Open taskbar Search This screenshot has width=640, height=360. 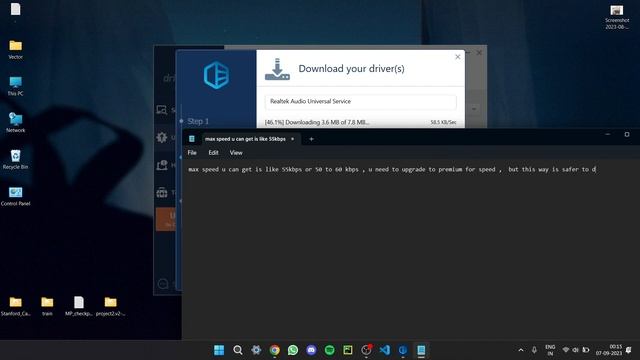238,350
